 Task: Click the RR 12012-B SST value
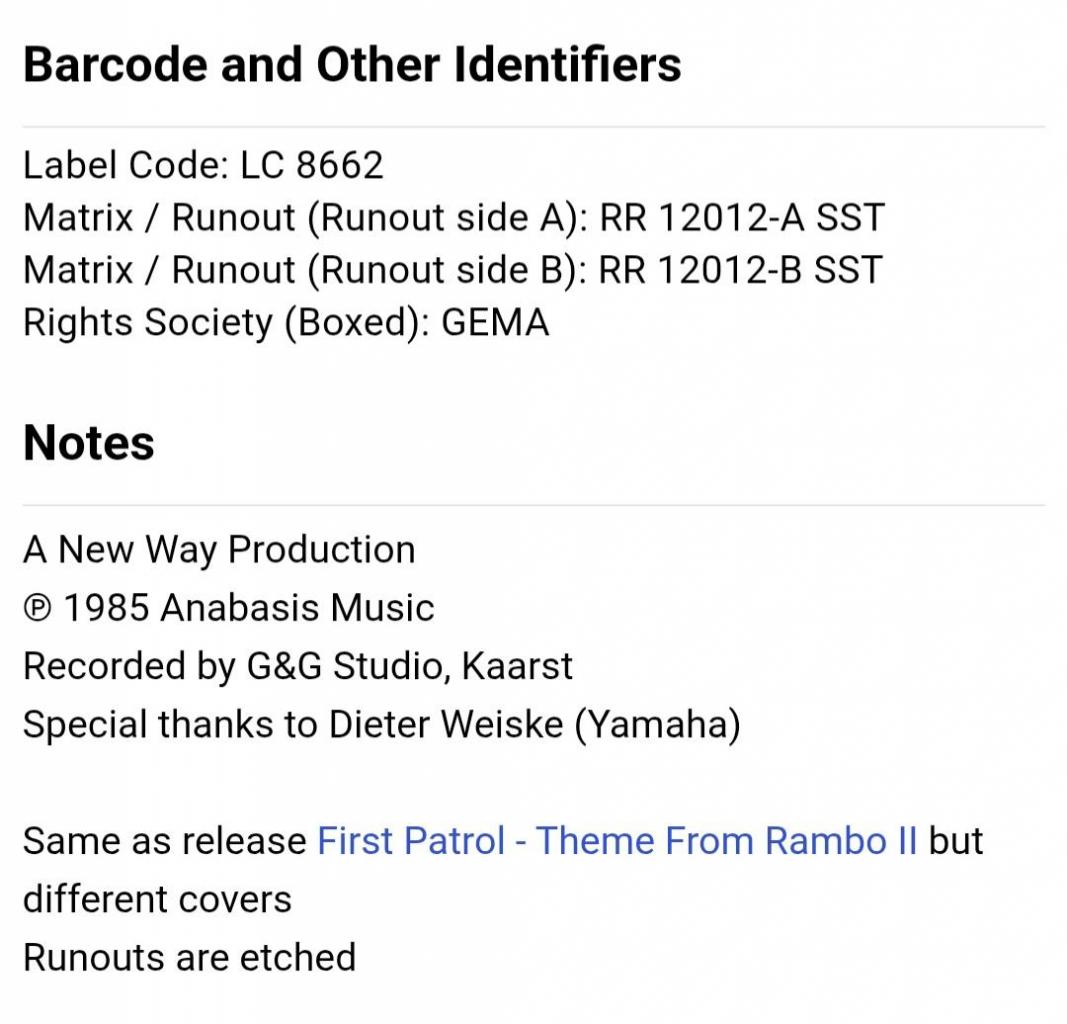coord(741,270)
